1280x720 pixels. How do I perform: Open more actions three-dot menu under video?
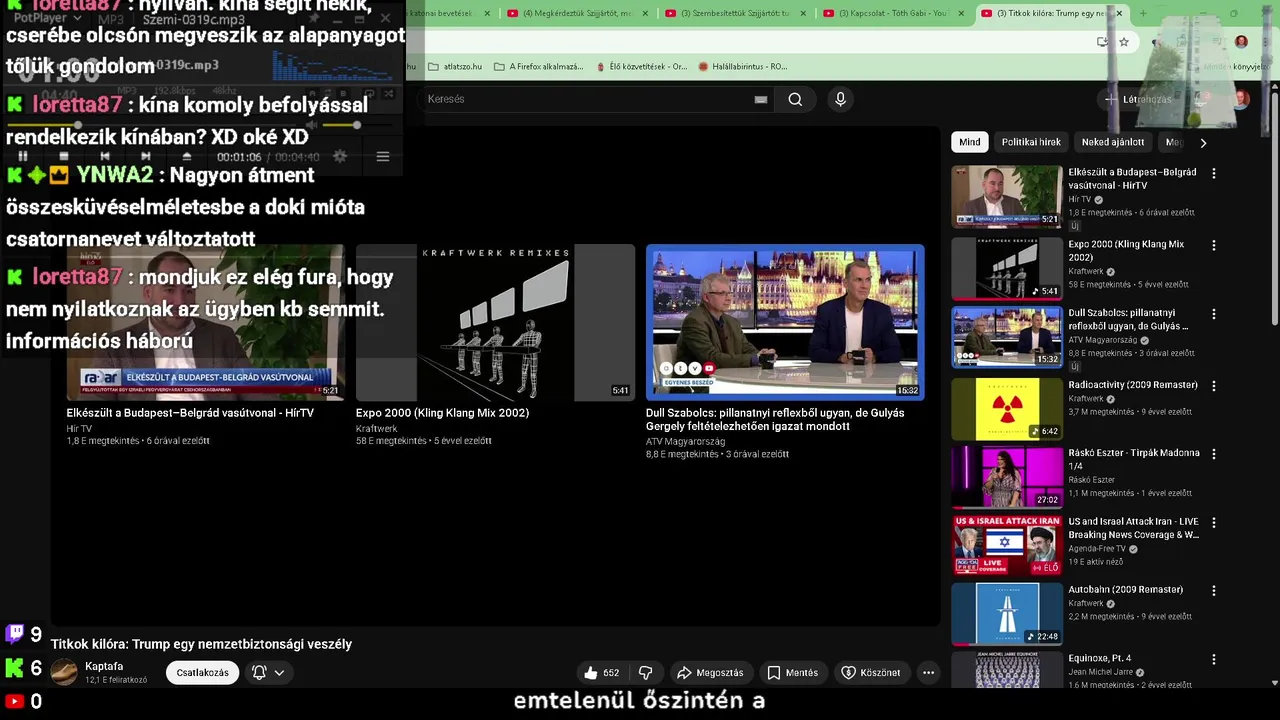point(928,673)
